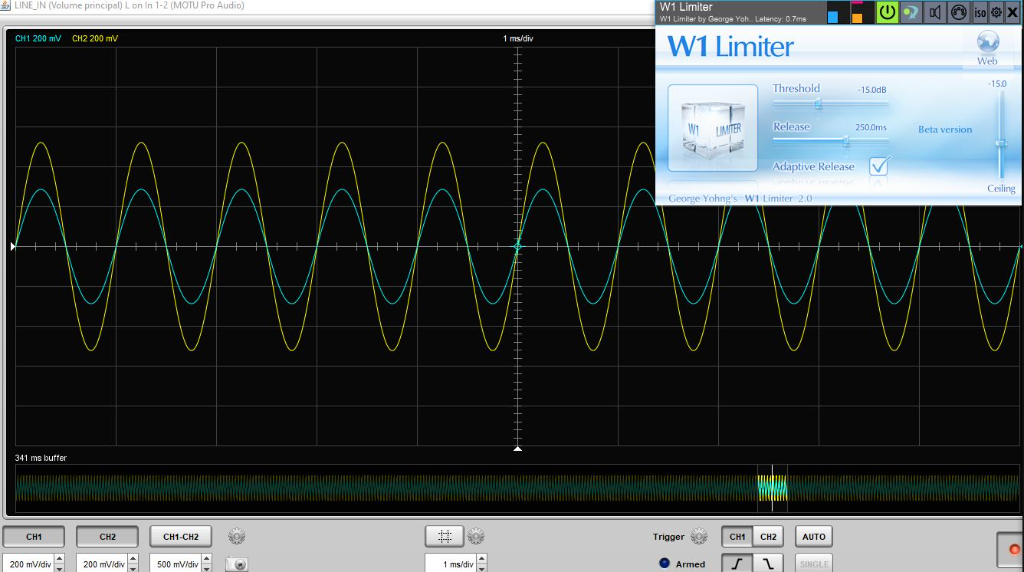Open plugin settings gear icon
The height and width of the screenshot is (572, 1024).
pyautogui.click(x=996, y=12)
